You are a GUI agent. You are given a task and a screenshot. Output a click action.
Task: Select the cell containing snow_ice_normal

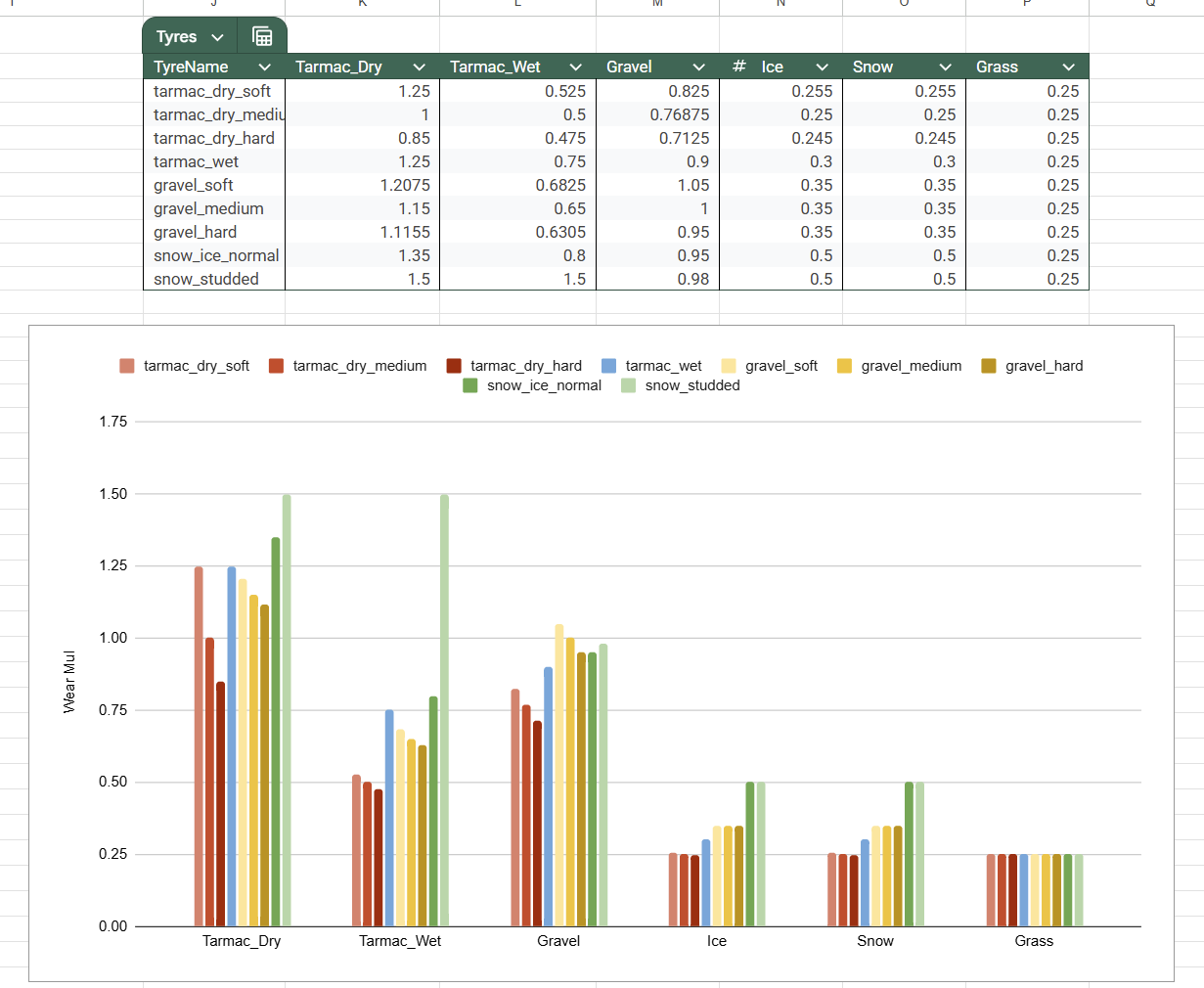tap(216, 255)
